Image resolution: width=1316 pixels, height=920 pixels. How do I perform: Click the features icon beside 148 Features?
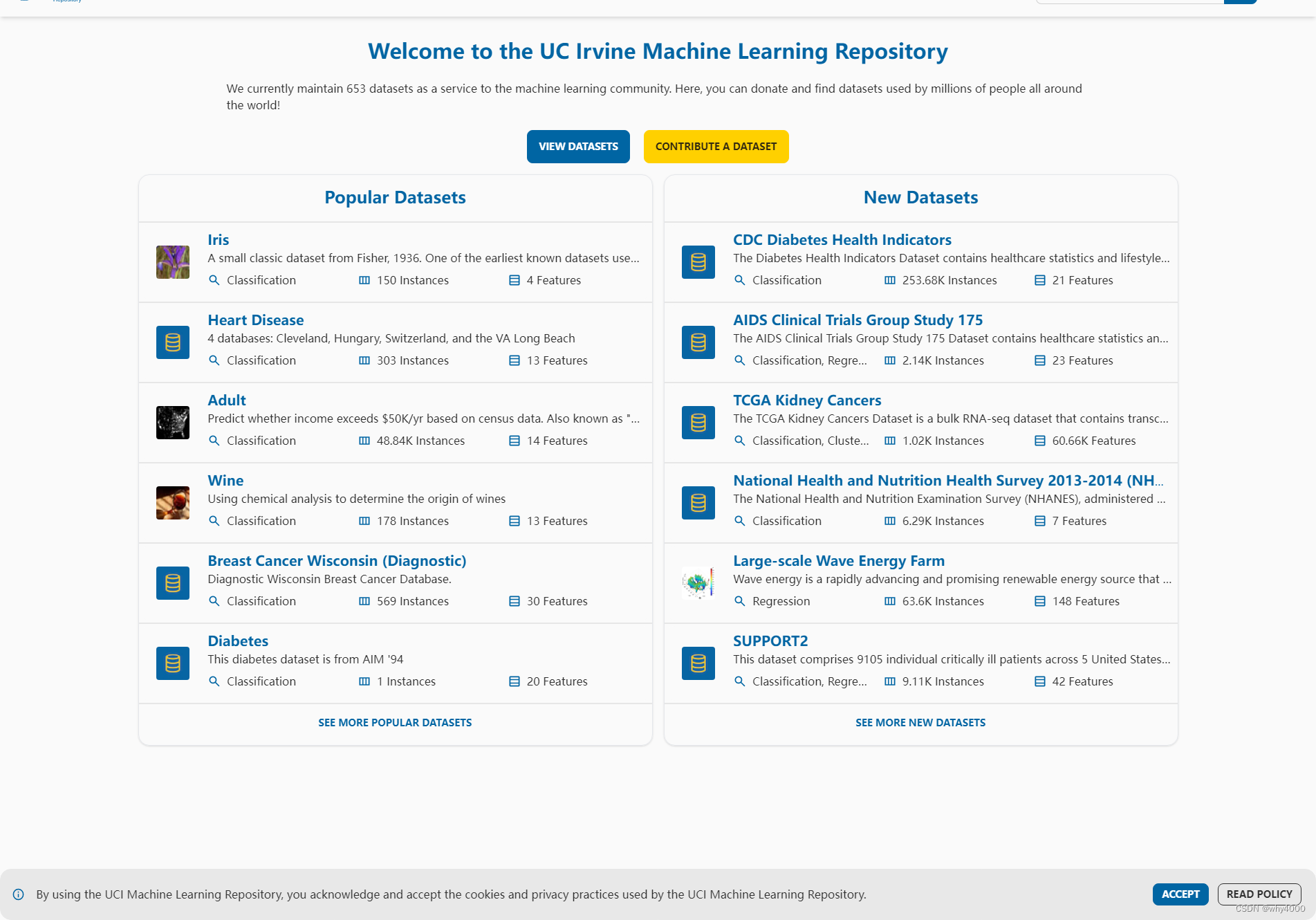pos(1040,601)
